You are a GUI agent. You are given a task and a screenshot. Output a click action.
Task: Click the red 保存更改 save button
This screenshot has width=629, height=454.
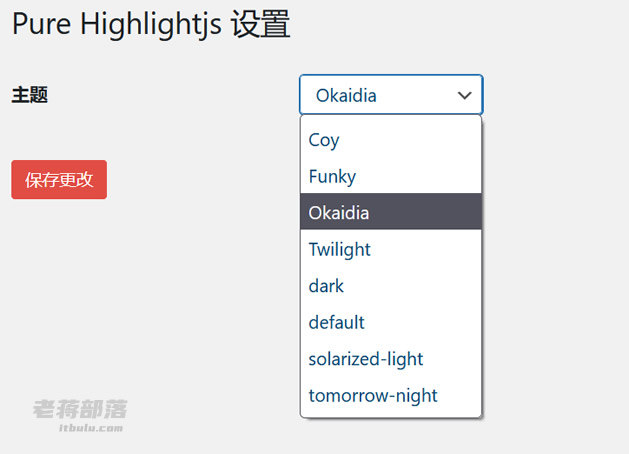click(59, 179)
